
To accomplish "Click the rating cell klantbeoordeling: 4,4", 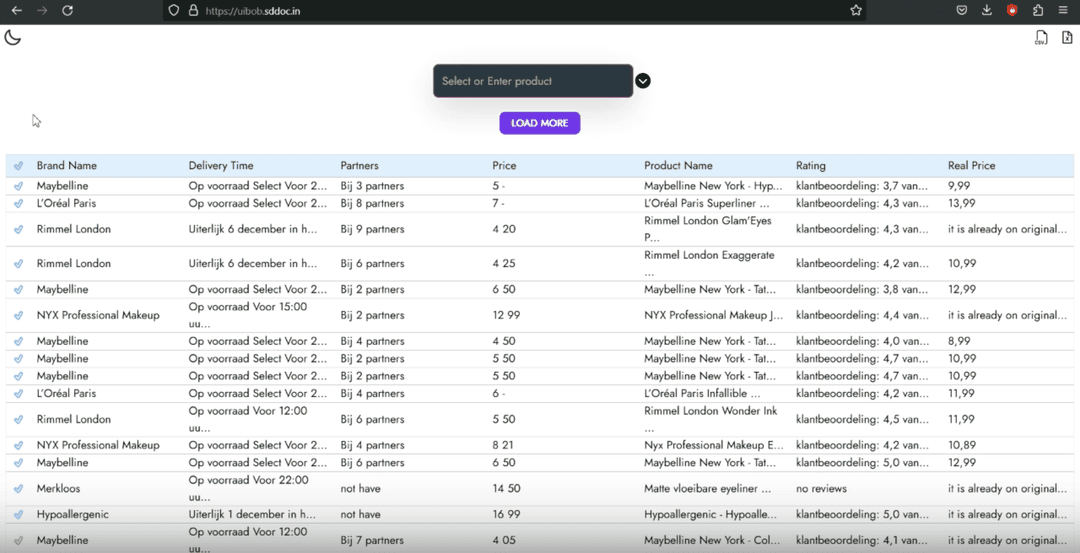I will tap(862, 315).
